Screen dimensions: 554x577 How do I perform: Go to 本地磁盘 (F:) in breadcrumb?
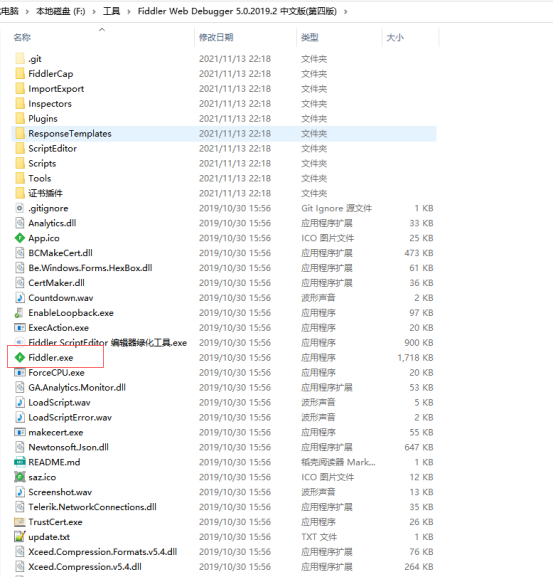pos(61,11)
